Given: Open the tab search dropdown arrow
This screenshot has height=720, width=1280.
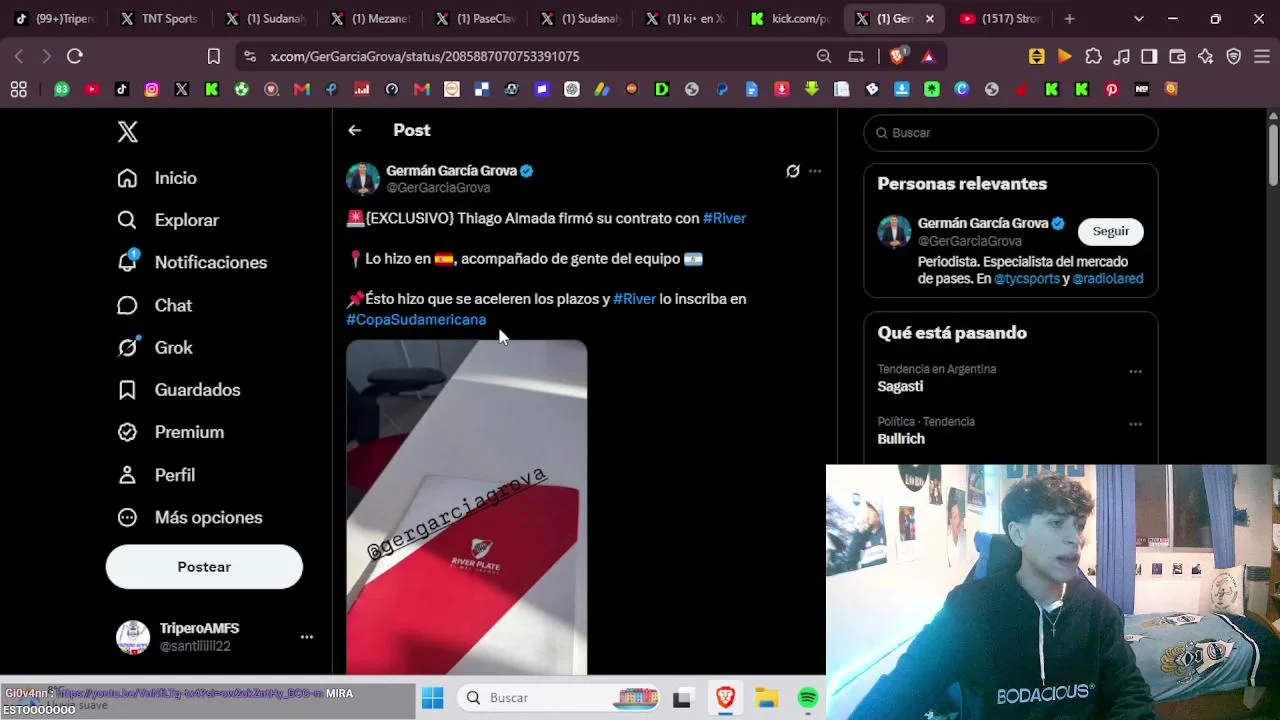Looking at the screenshot, I should pos(1139,19).
